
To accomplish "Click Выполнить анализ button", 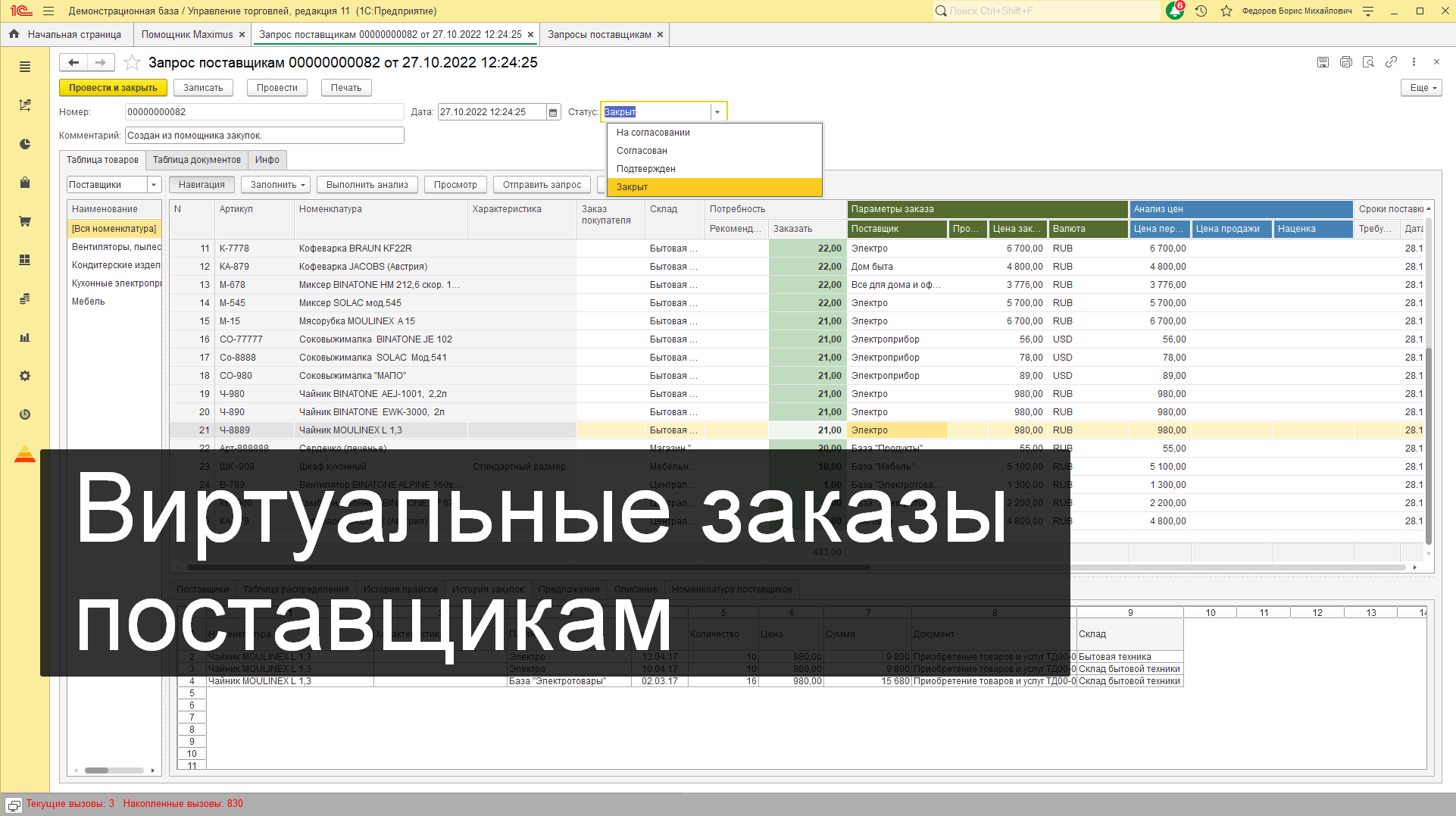I will pyautogui.click(x=367, y=185).
